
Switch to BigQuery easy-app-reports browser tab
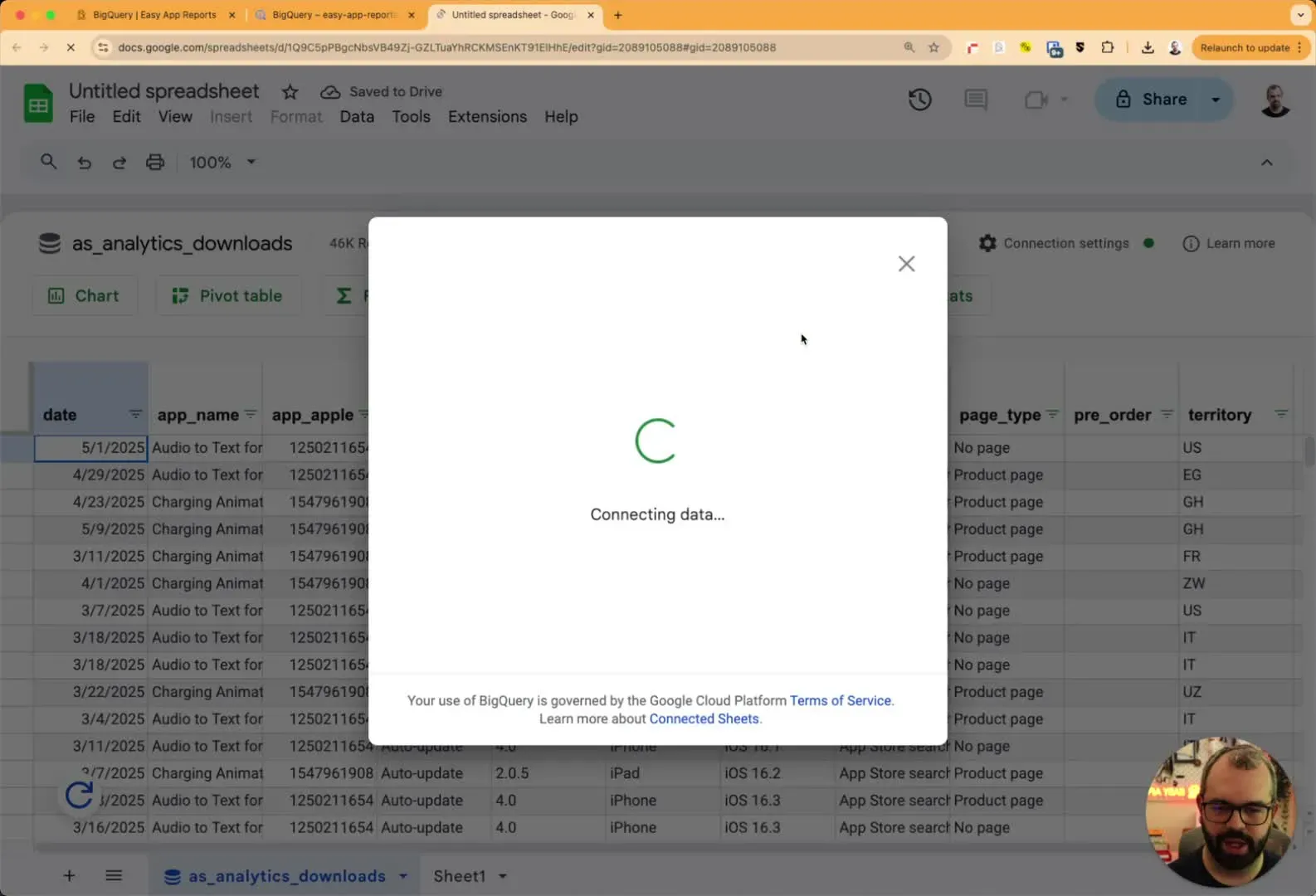click(x=335, y=15)
